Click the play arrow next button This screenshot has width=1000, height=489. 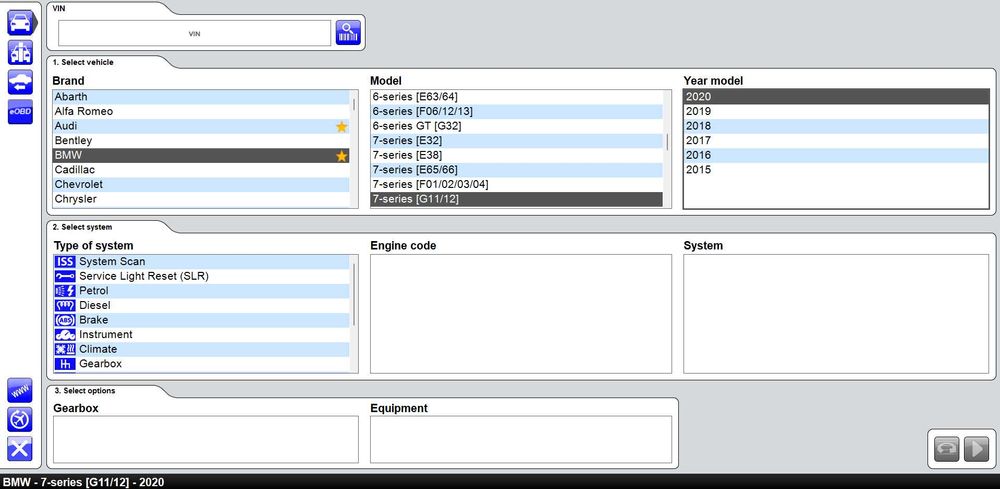(976, 449)
